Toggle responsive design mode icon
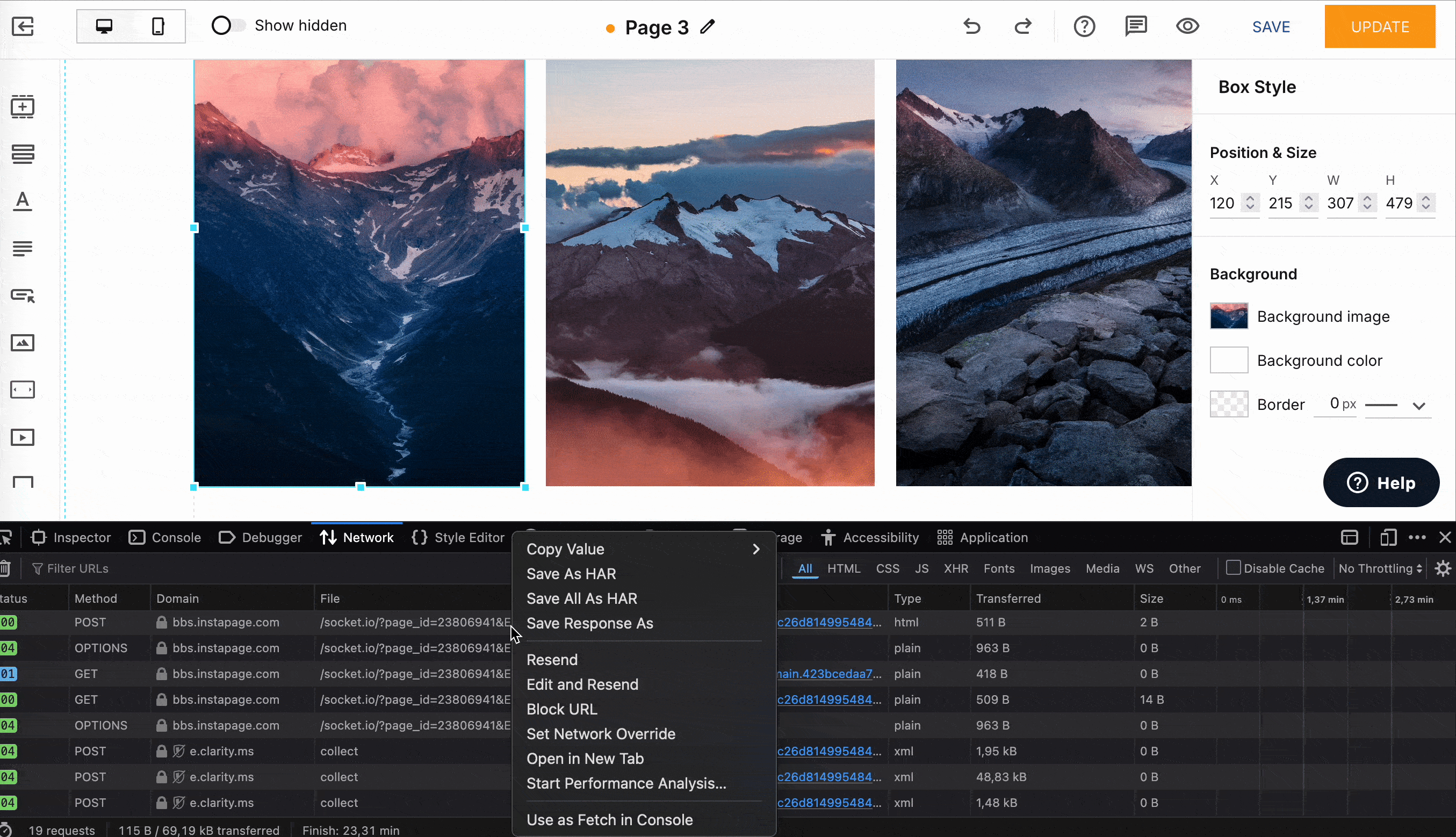1456x837 pixels. tap(1388, 538)
